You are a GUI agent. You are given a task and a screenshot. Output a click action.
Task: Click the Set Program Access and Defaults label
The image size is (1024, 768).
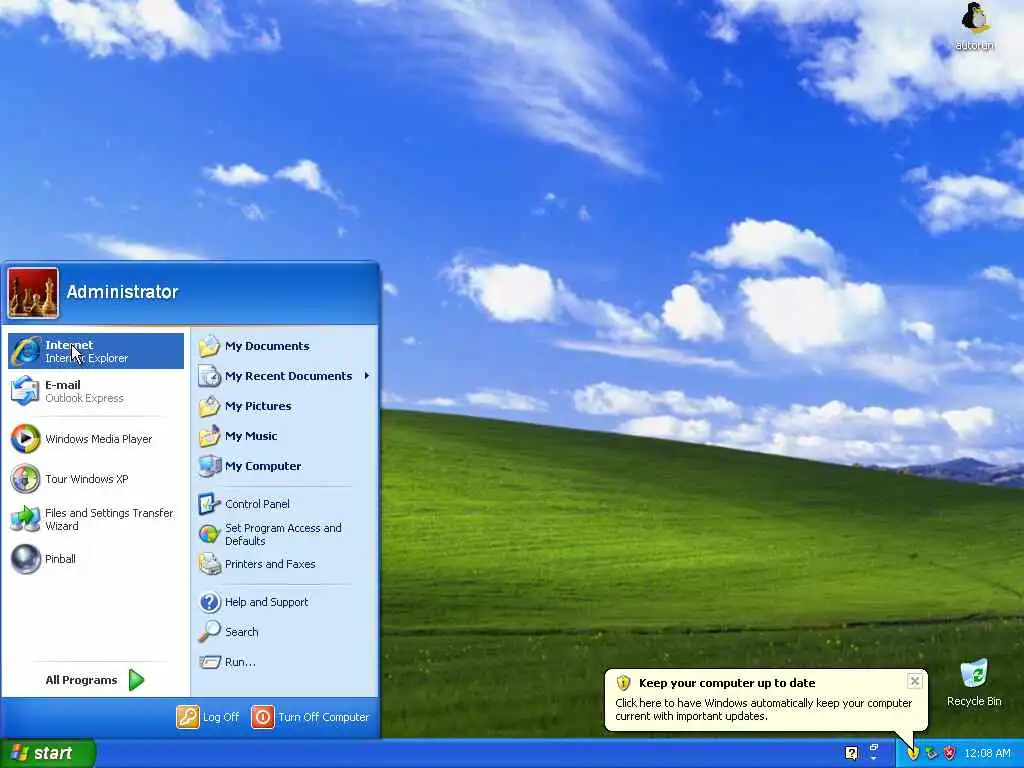[x=283, y=534]
